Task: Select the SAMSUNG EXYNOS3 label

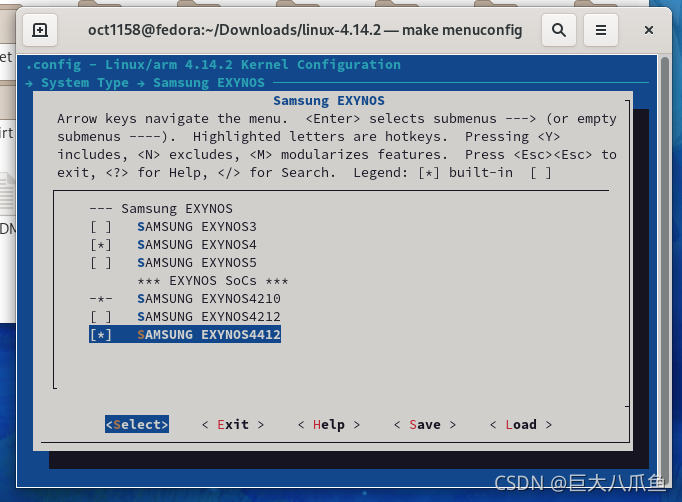Action: pyautogui.click(x=197, y=227)
